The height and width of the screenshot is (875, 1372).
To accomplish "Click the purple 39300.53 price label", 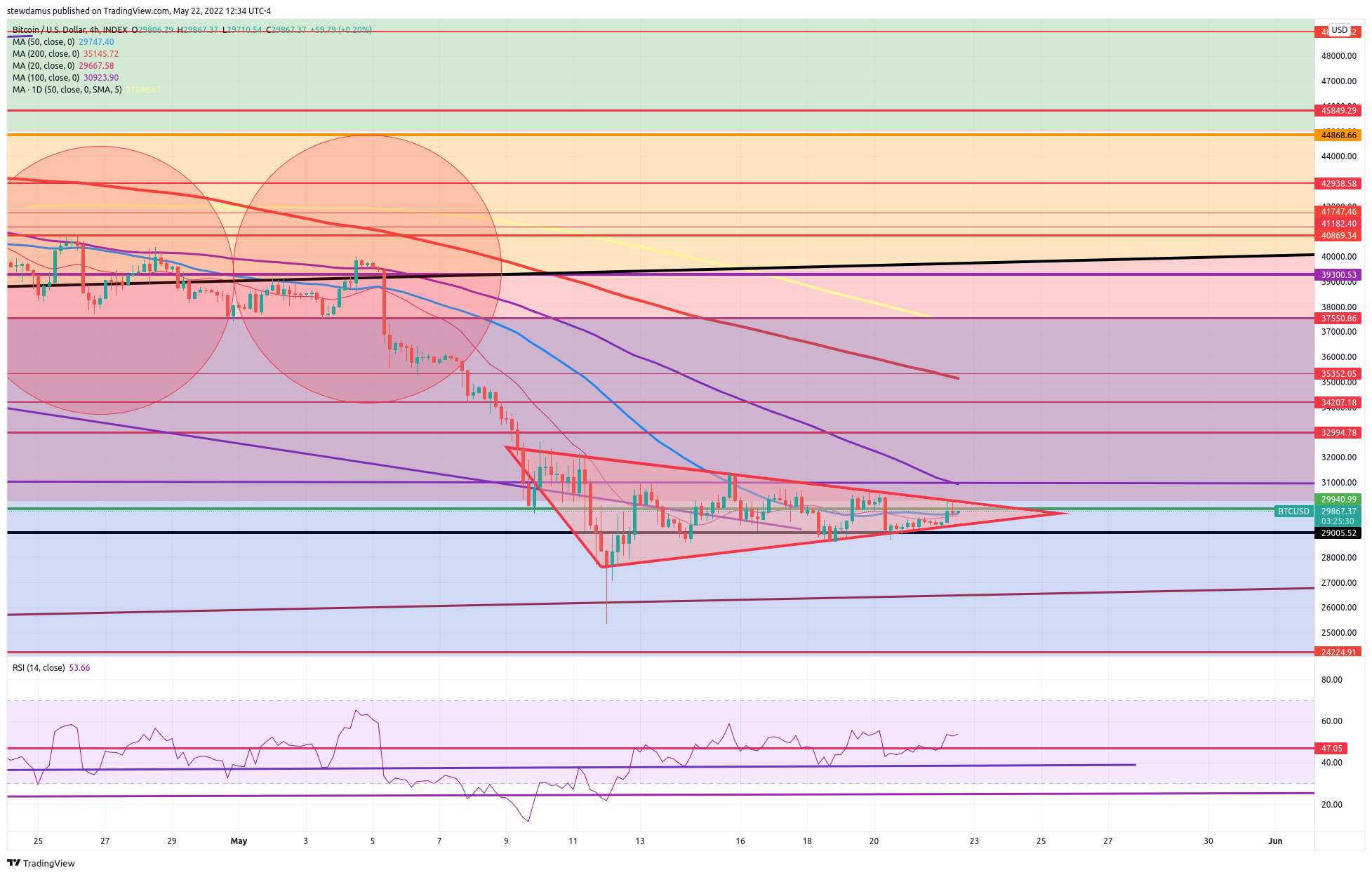I will 1338,275.
